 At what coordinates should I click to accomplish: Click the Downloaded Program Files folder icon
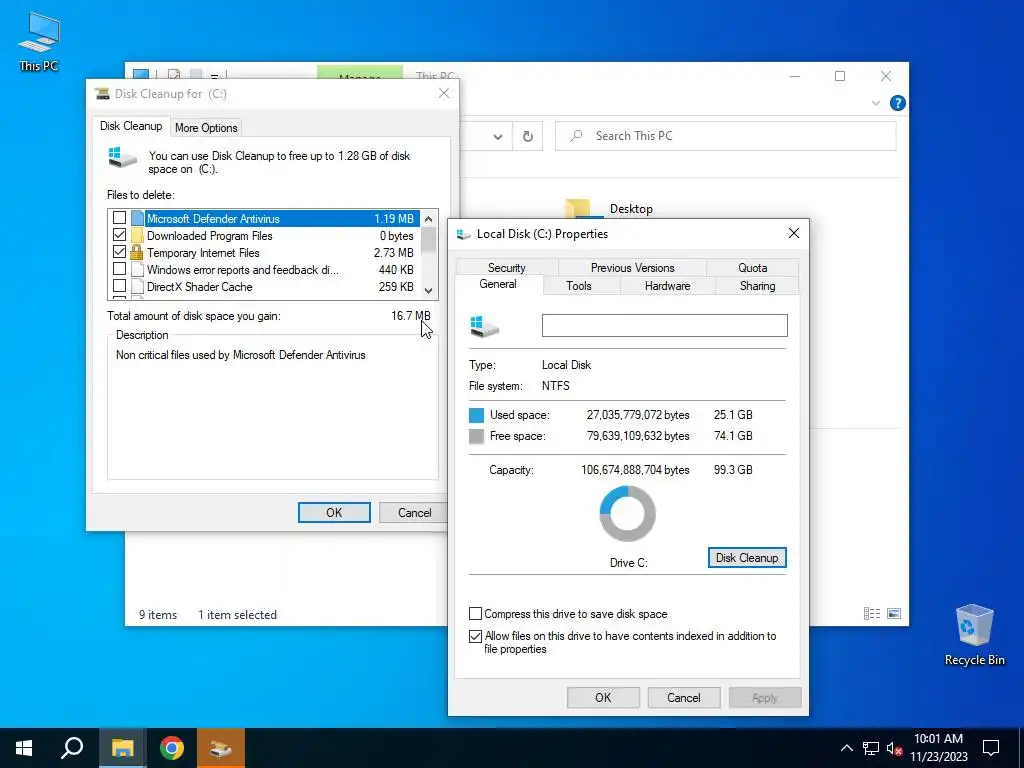coord(136,235)
